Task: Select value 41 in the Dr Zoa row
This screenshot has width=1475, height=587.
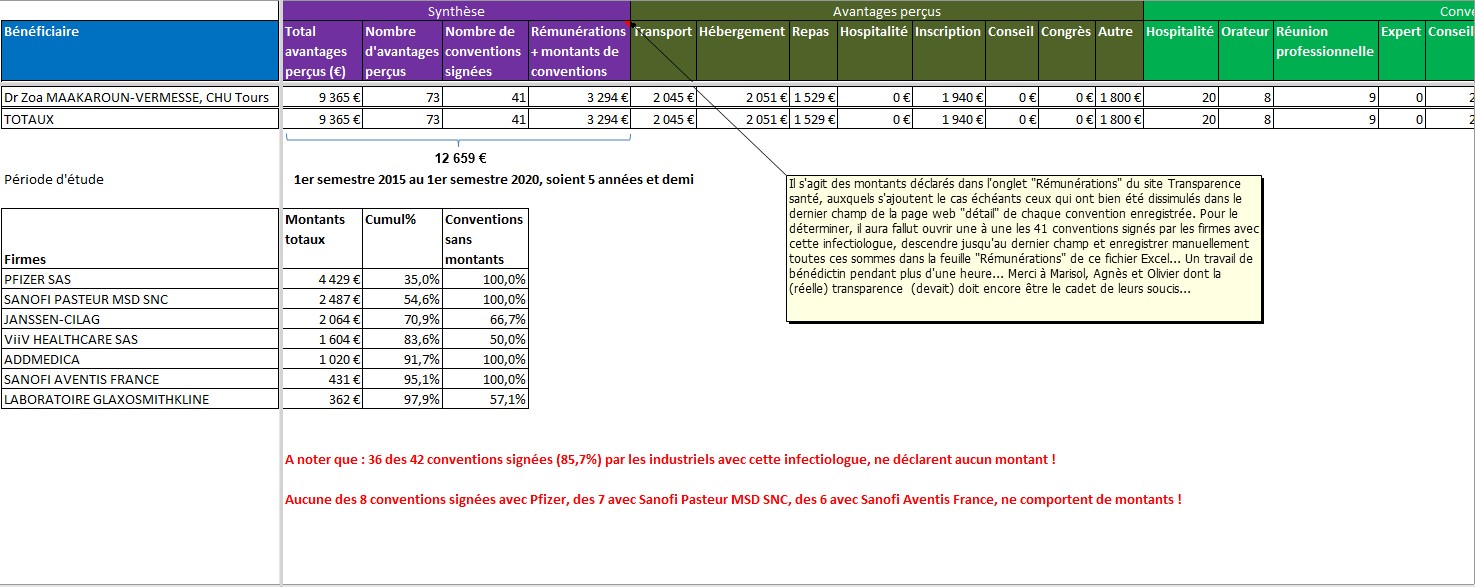Action: (485, 97)
